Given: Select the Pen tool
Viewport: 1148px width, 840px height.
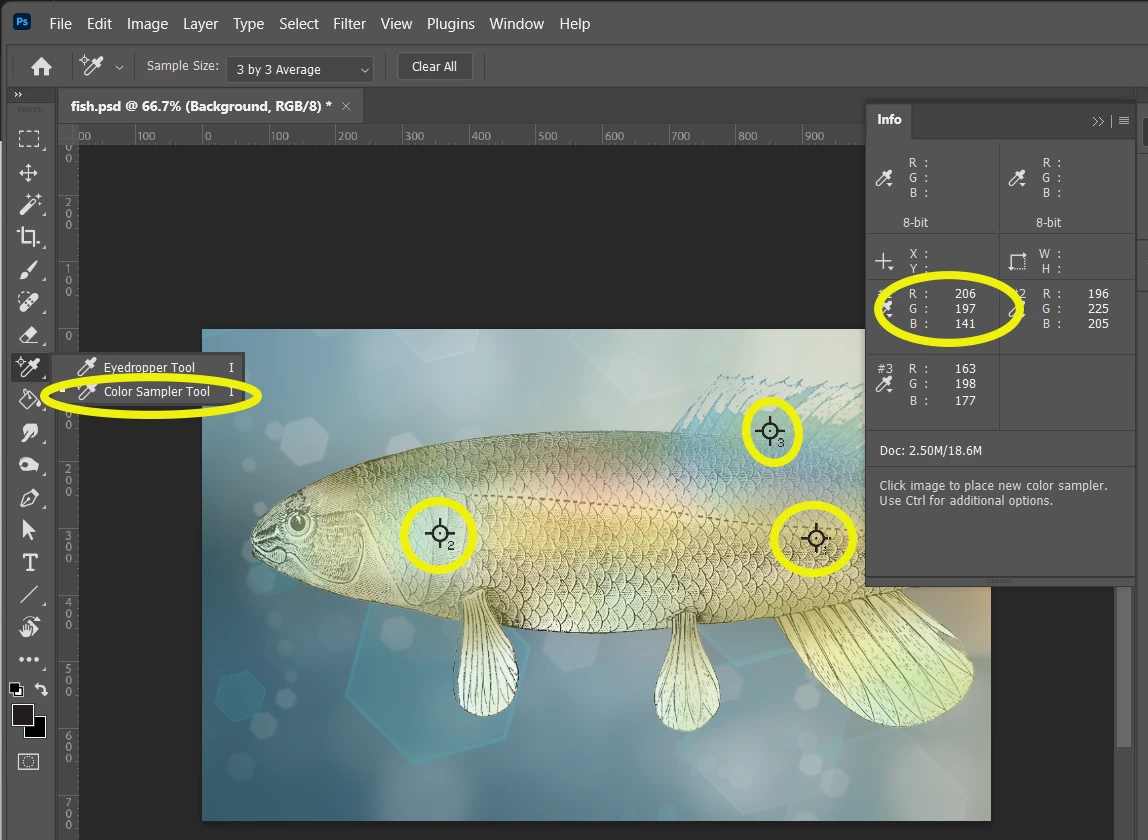Looking at the screenshot, I should pyautogui.click(x=29, y=498).
